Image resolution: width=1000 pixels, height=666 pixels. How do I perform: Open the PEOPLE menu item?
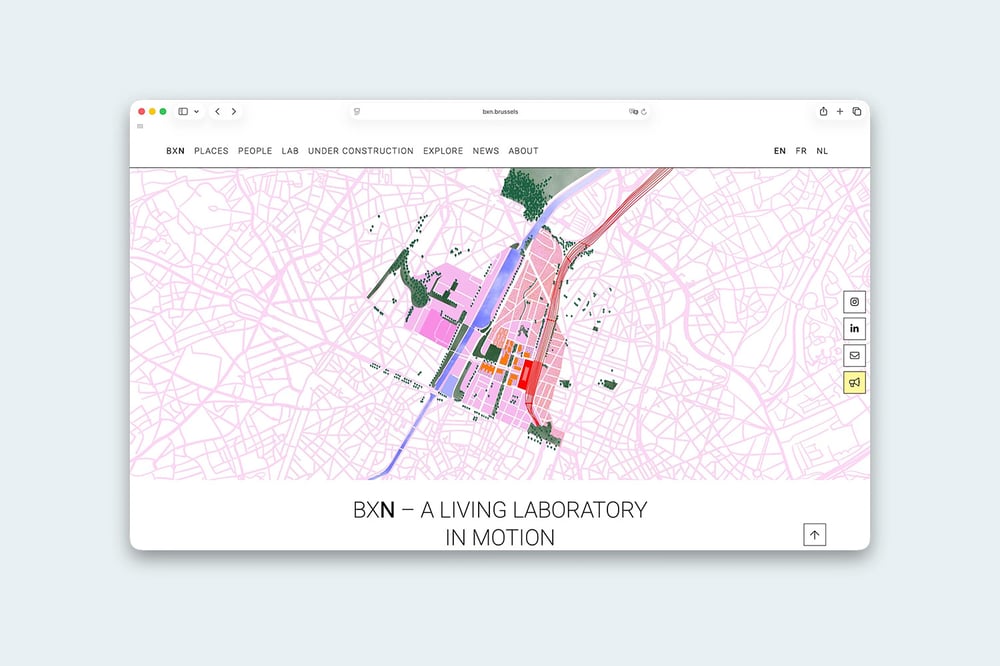point(255,151)
